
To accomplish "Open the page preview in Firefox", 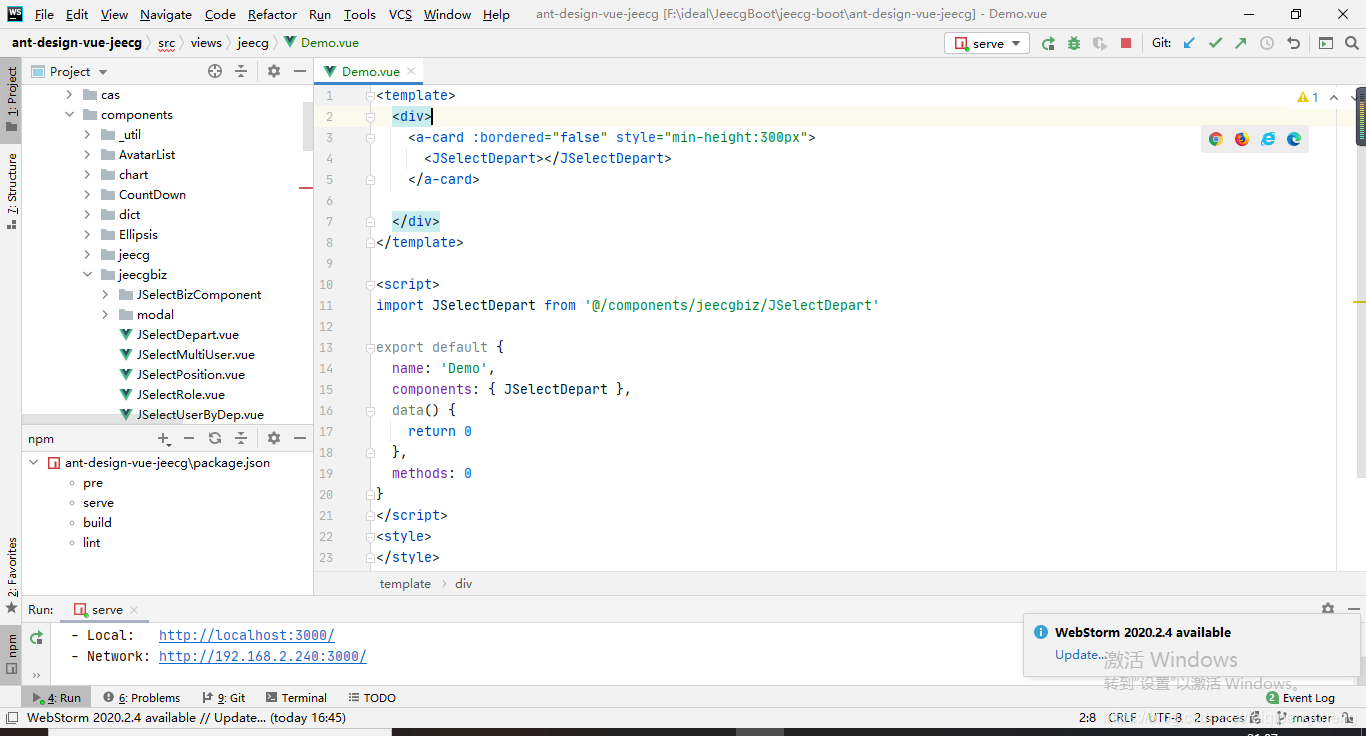I will coord(1241,139).
